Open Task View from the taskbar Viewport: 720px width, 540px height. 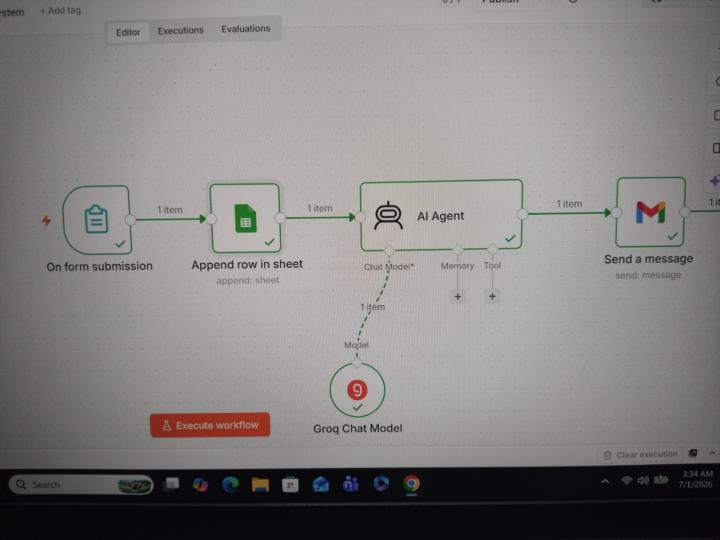coord(171,484)
